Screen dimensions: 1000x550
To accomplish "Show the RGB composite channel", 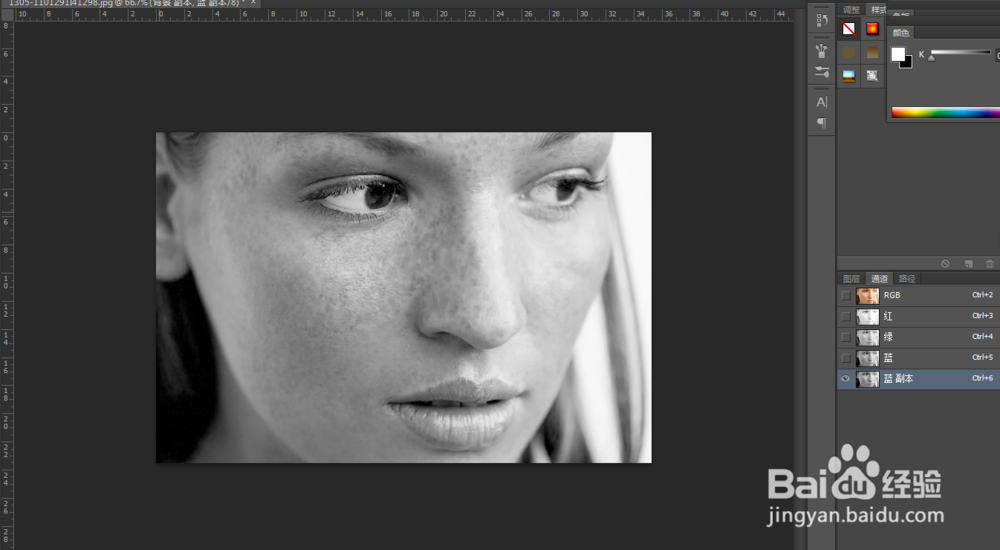I will [846, 295].
